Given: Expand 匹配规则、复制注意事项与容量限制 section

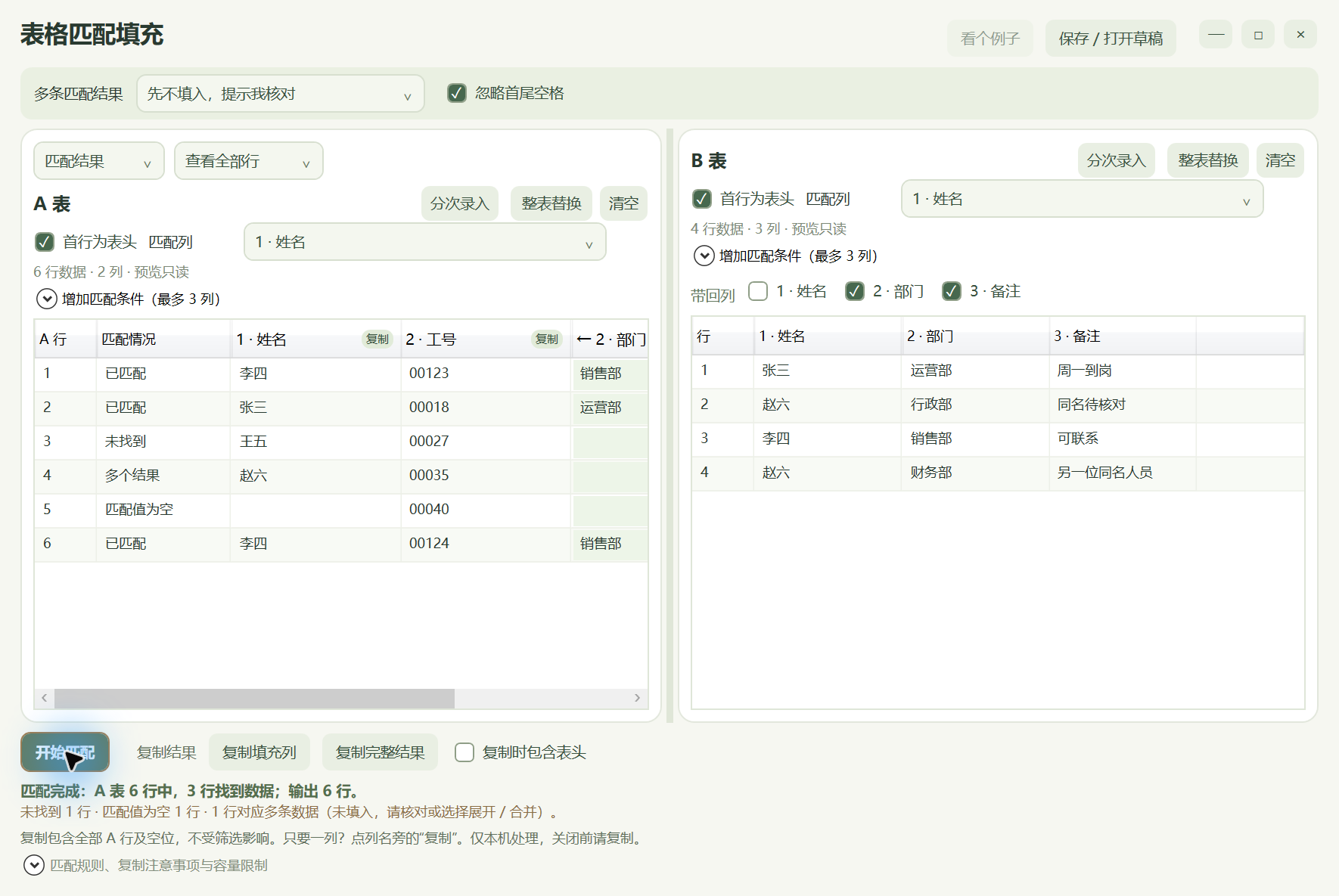Looking at the screenshot, I should click(34, 864).
